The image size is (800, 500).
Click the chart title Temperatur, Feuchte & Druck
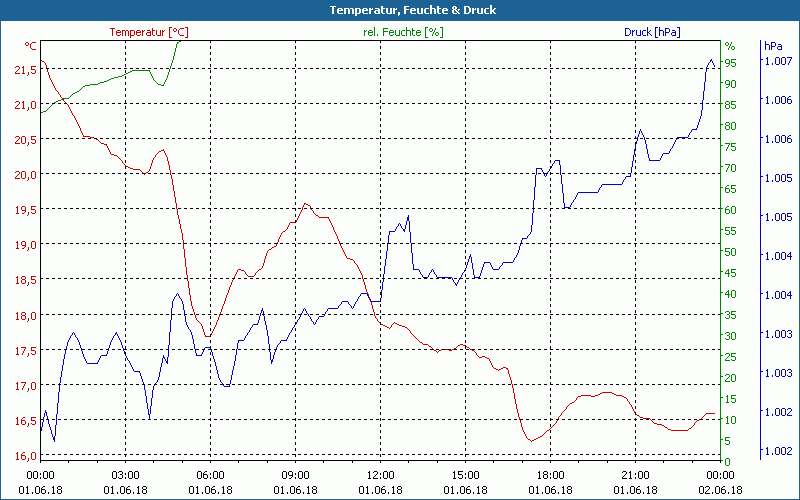(399, 10)
